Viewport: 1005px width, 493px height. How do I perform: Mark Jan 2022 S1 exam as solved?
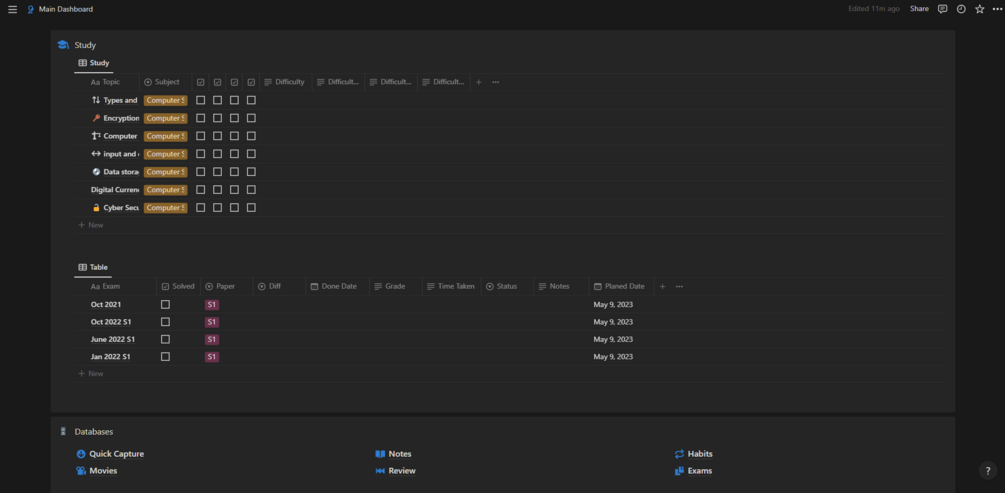point(165,356)
